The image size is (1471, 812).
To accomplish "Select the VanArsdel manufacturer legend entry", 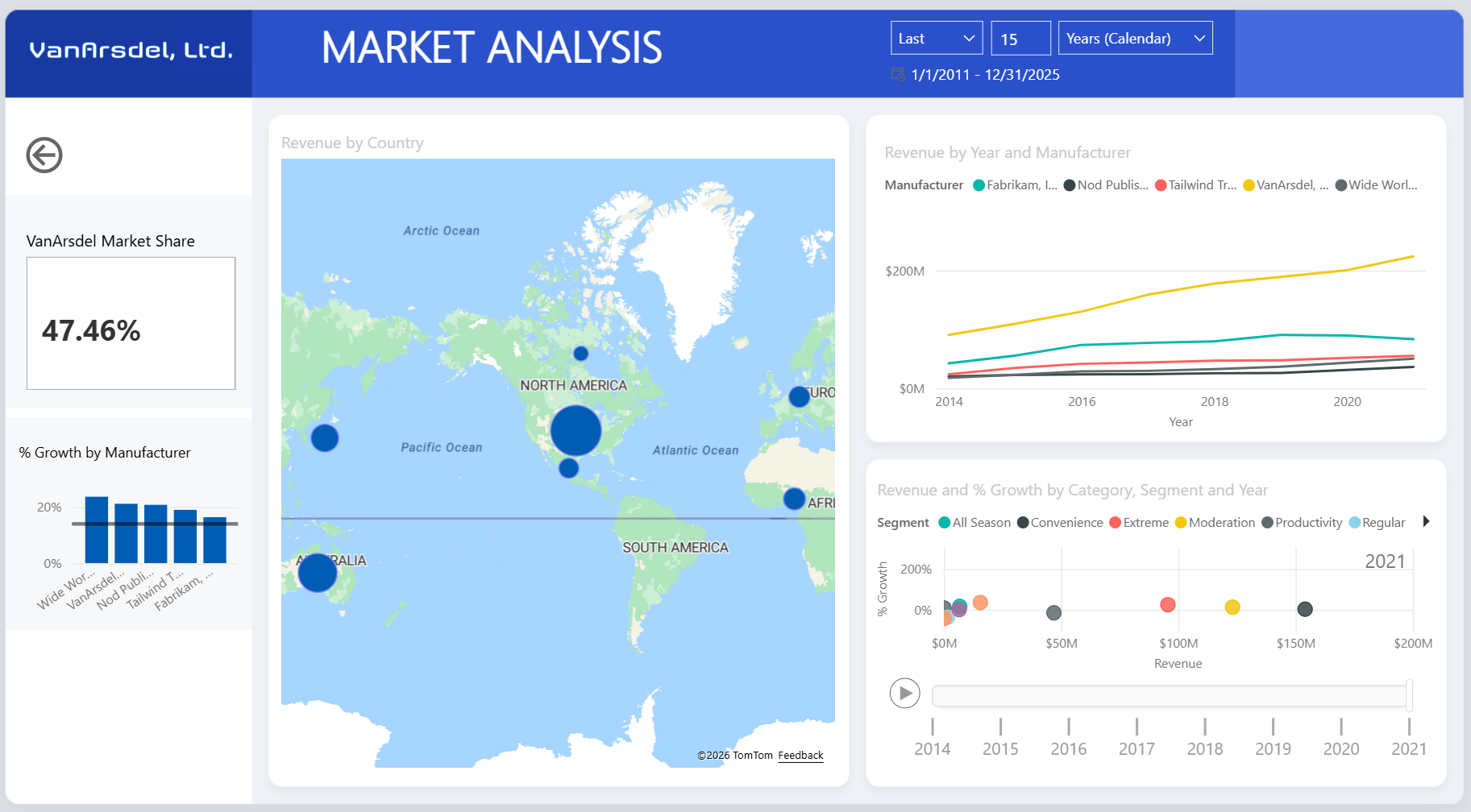I will tap(1286, 185).
